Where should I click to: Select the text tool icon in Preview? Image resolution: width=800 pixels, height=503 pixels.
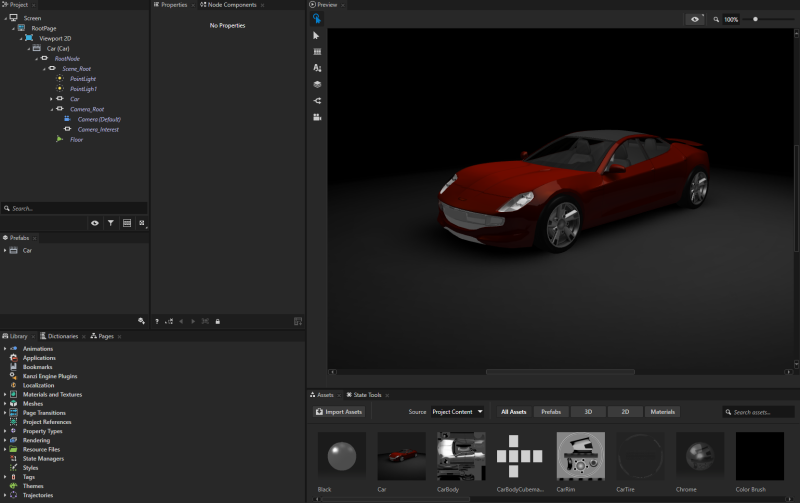[317, 68]
